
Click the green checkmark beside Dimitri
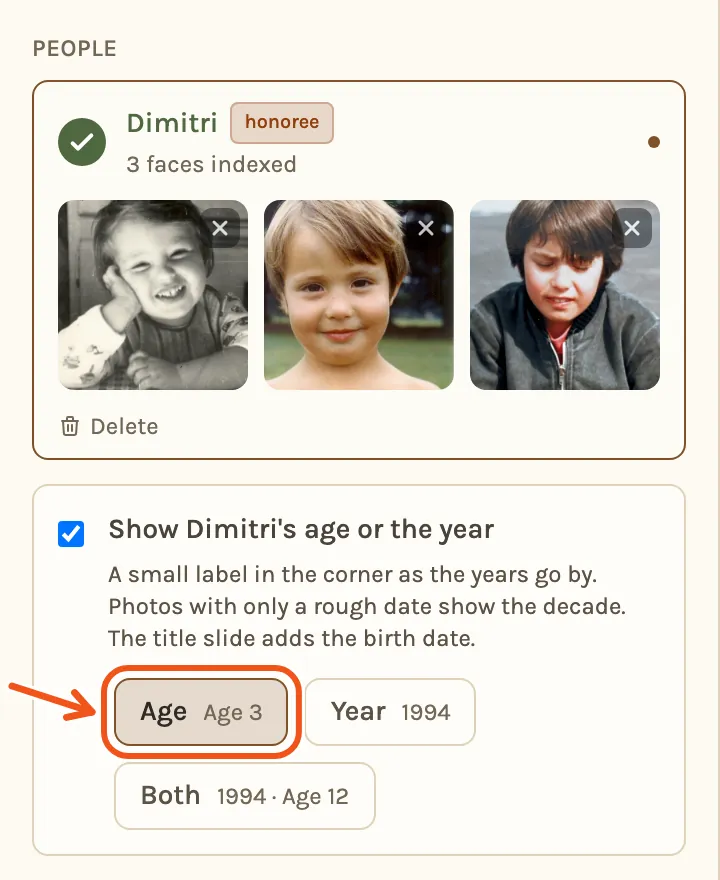(82, 142)
